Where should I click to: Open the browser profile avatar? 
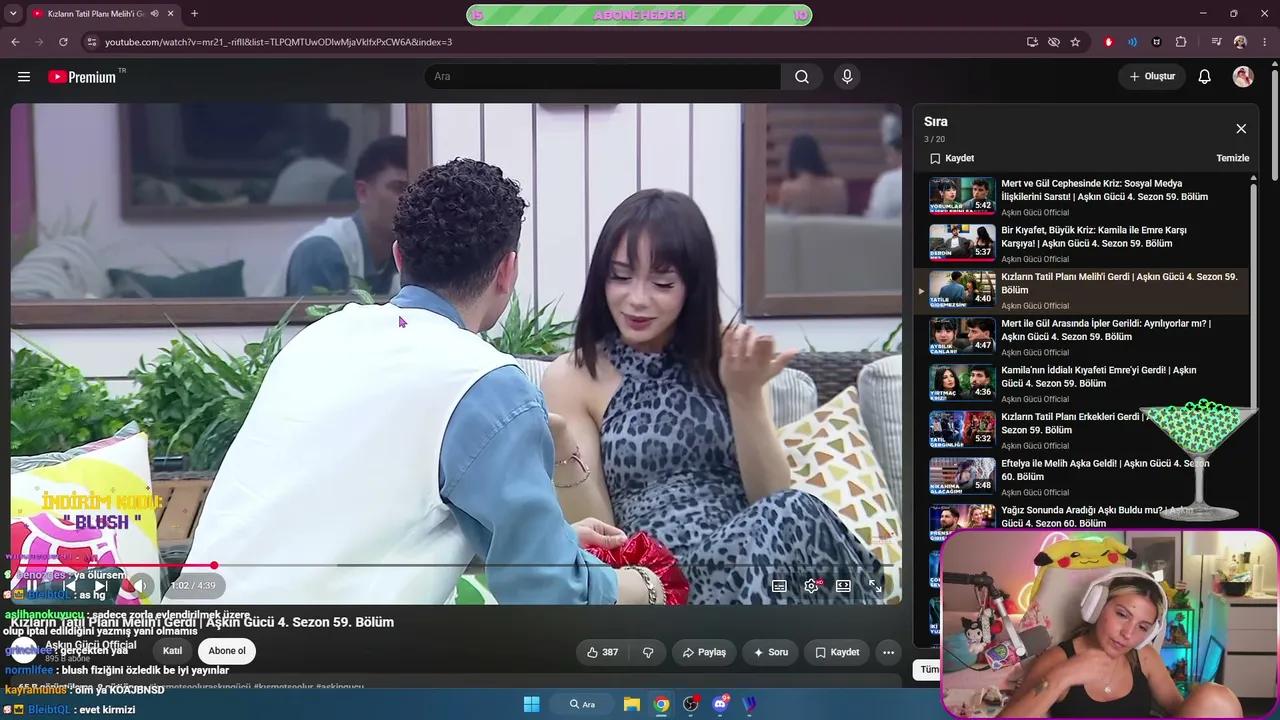[x=1240, y=42]
